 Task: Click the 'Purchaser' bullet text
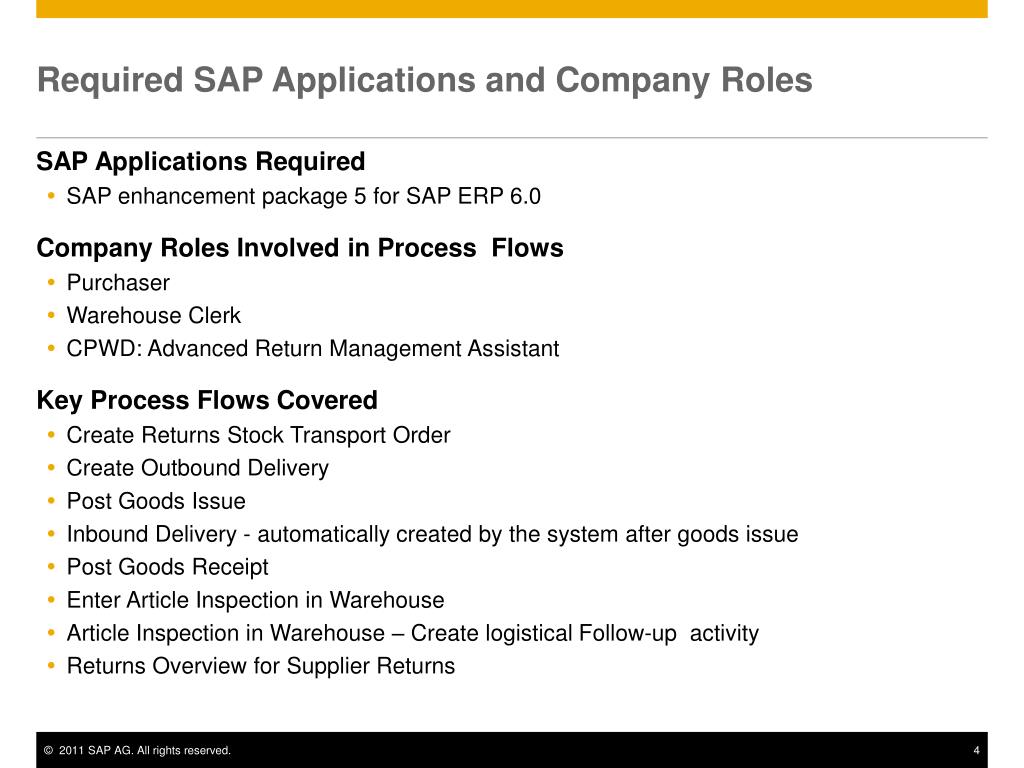click(118, 283)
